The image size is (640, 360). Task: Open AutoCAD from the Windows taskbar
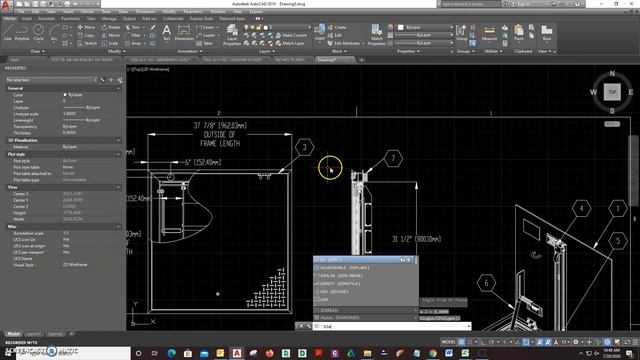(x=236, y=353)
